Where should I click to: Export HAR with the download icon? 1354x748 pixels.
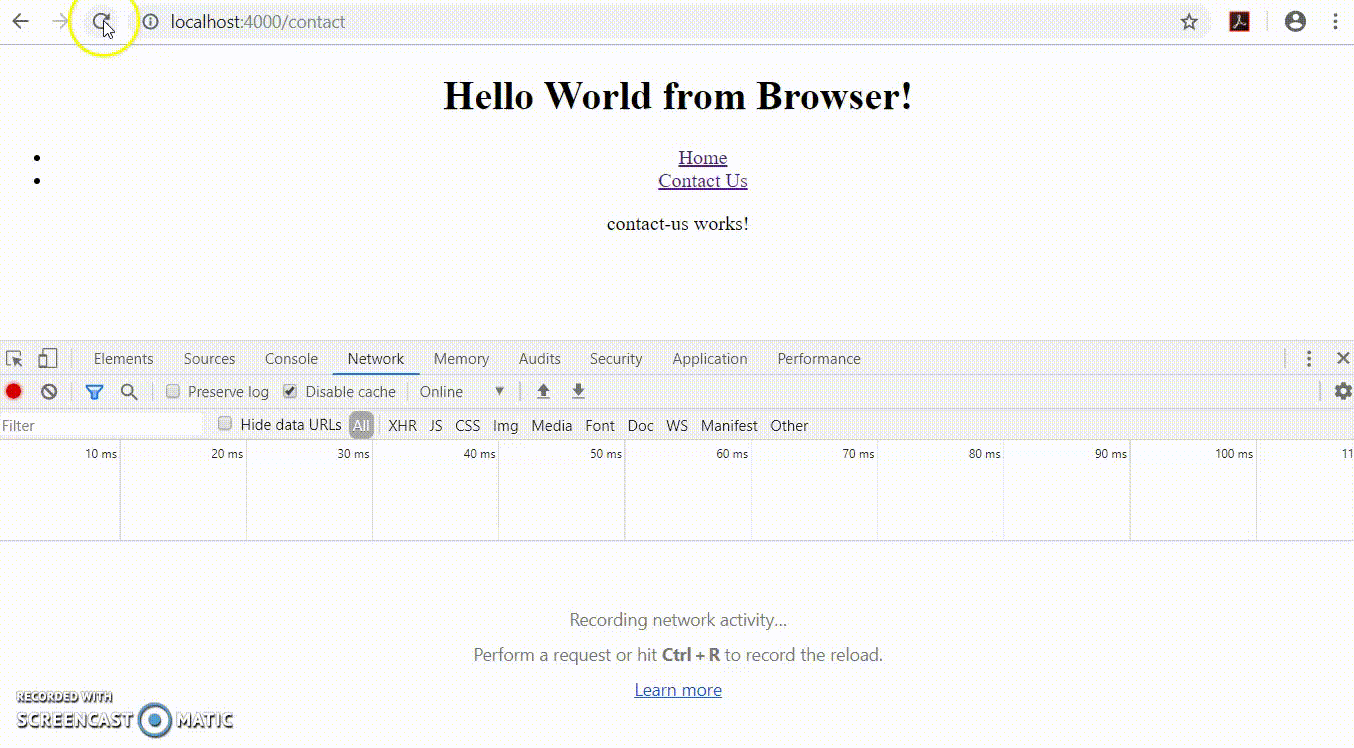[578, 391]
